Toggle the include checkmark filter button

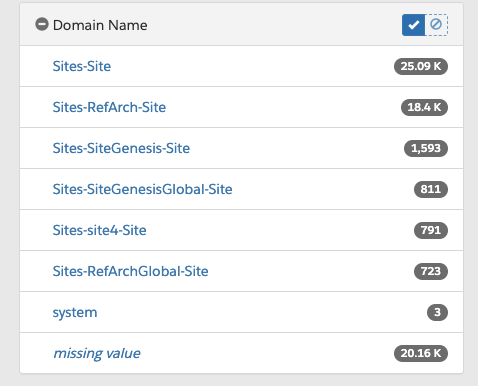coord(414,25)
